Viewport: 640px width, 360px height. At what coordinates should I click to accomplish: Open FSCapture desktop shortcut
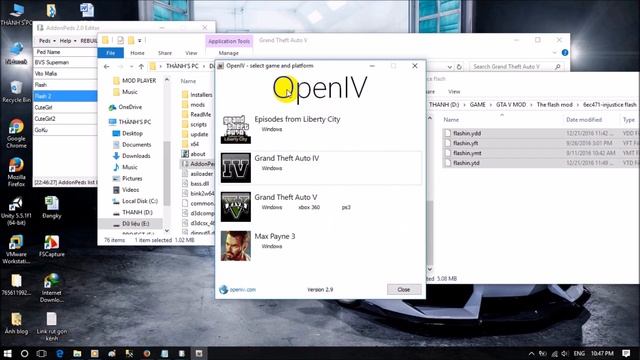(x=51, y=246)
